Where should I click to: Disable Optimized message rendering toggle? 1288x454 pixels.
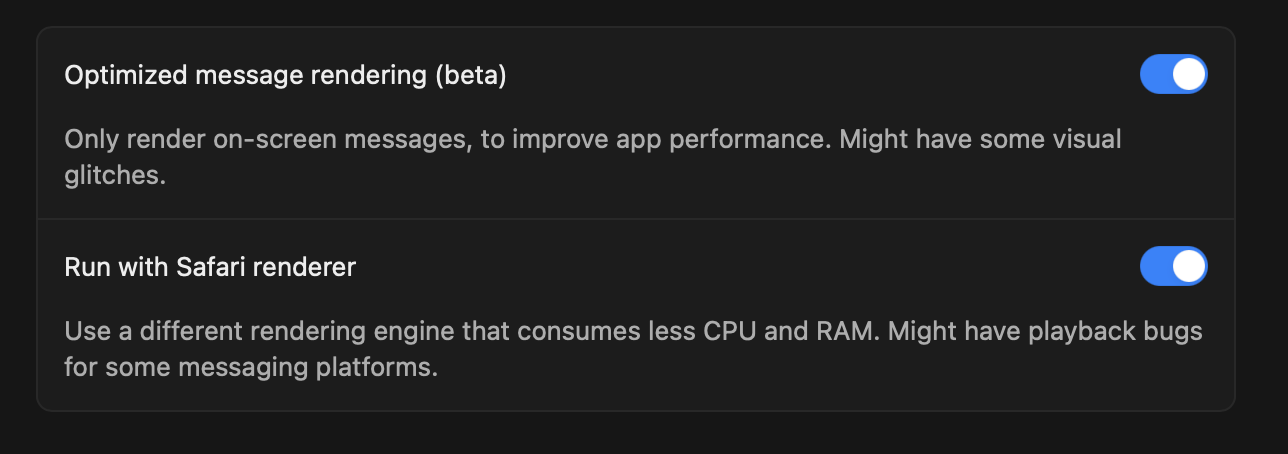1173,75
